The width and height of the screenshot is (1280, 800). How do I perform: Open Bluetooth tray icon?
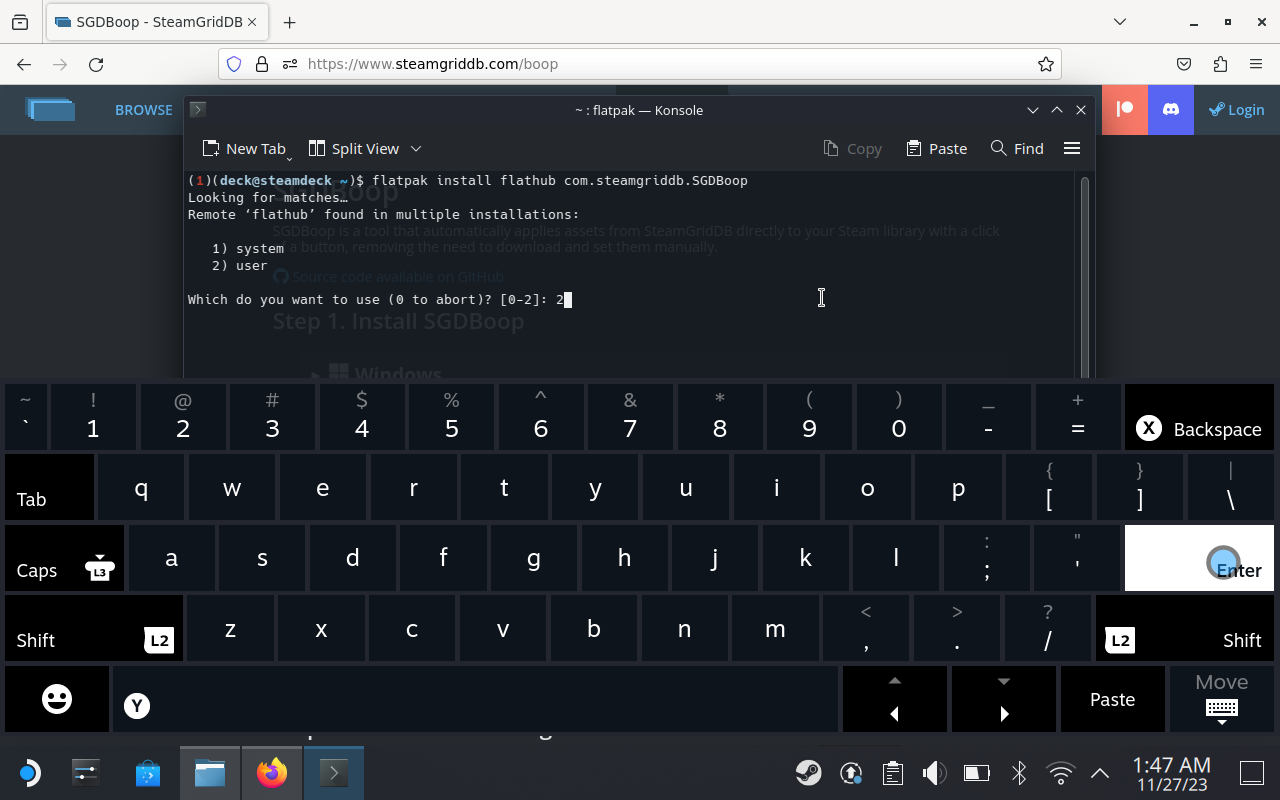[1018, 773]
